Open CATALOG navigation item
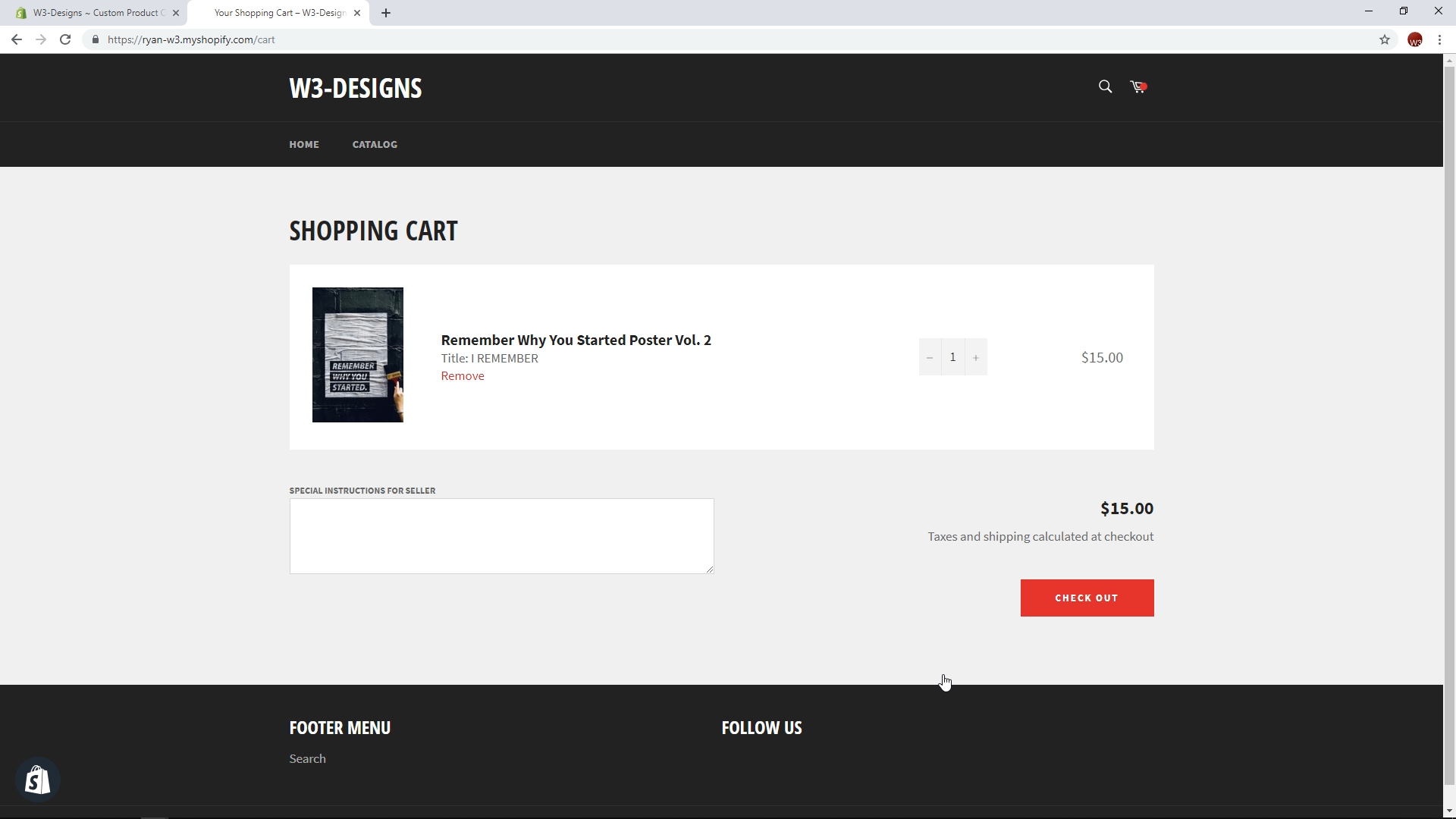The width and height of the screenshot is (1456, 819). [x=375, y=144]
